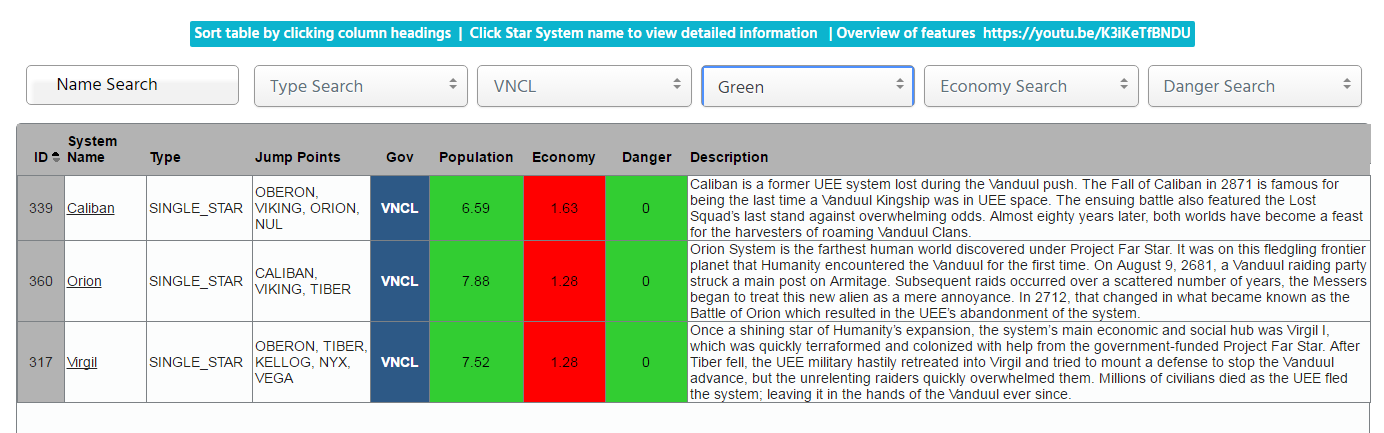This screenshot has height=433, width=1384.
Task: Click Virgil's jump points cell
Action: (x=311, y=362)
